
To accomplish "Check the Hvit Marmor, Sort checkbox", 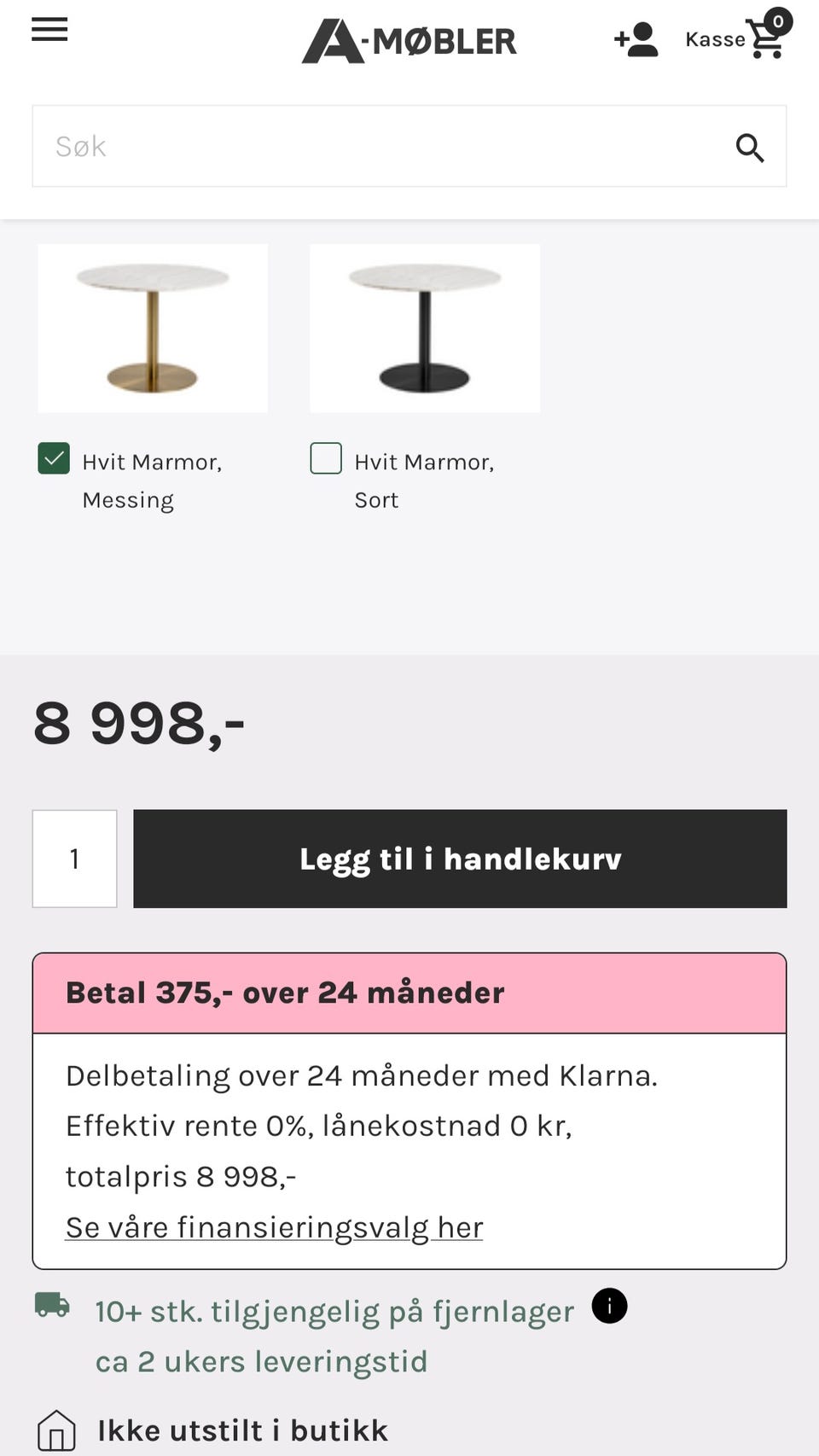I will coord(326,458).
